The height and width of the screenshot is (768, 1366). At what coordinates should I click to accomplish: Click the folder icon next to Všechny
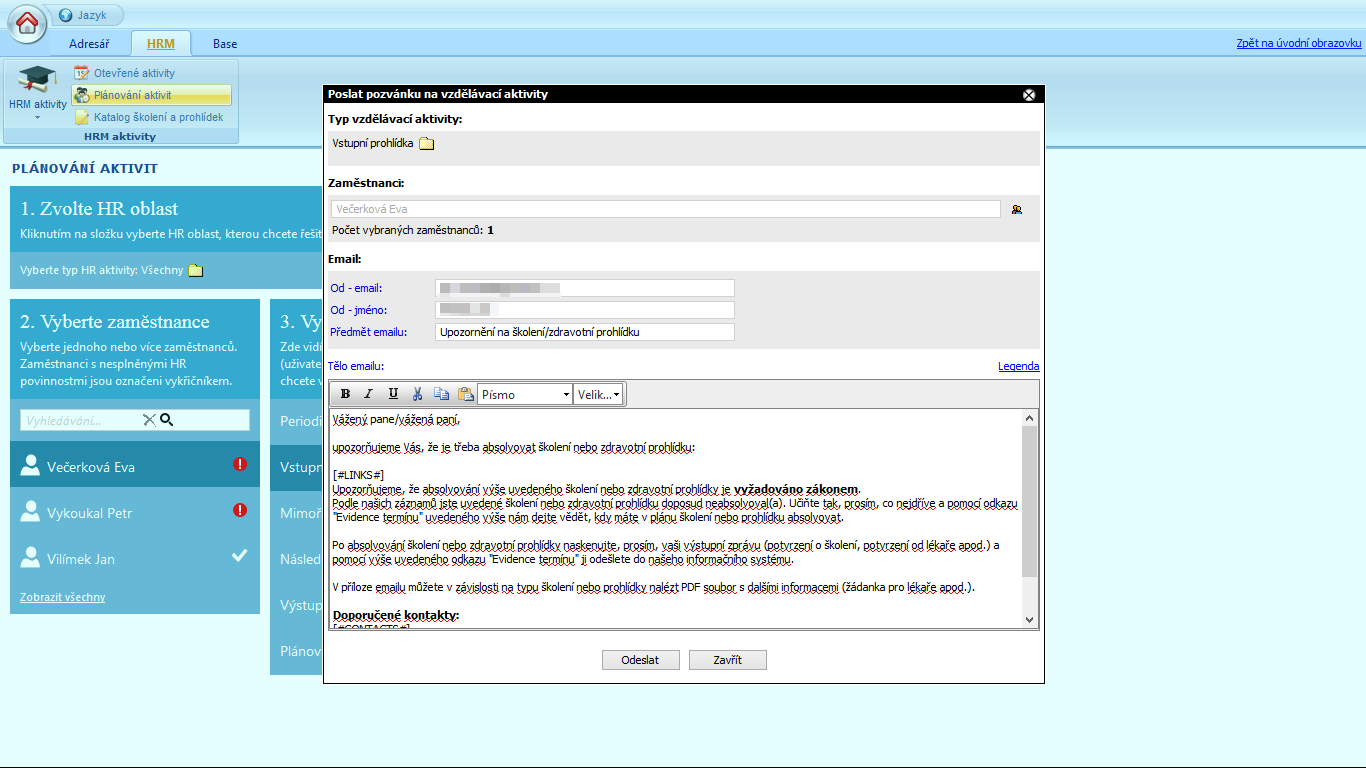[196, 270]
